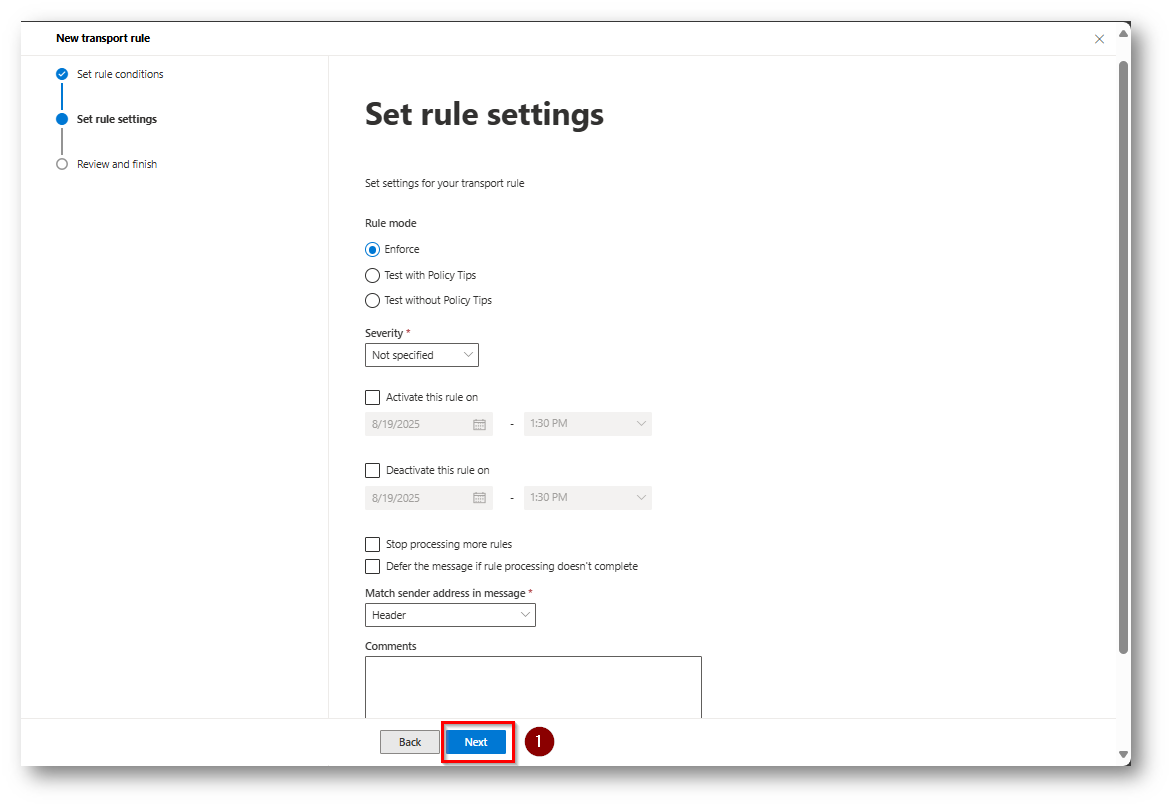Click the activation date calendar icon
The image size is (1173, 808).
(479, 424)
